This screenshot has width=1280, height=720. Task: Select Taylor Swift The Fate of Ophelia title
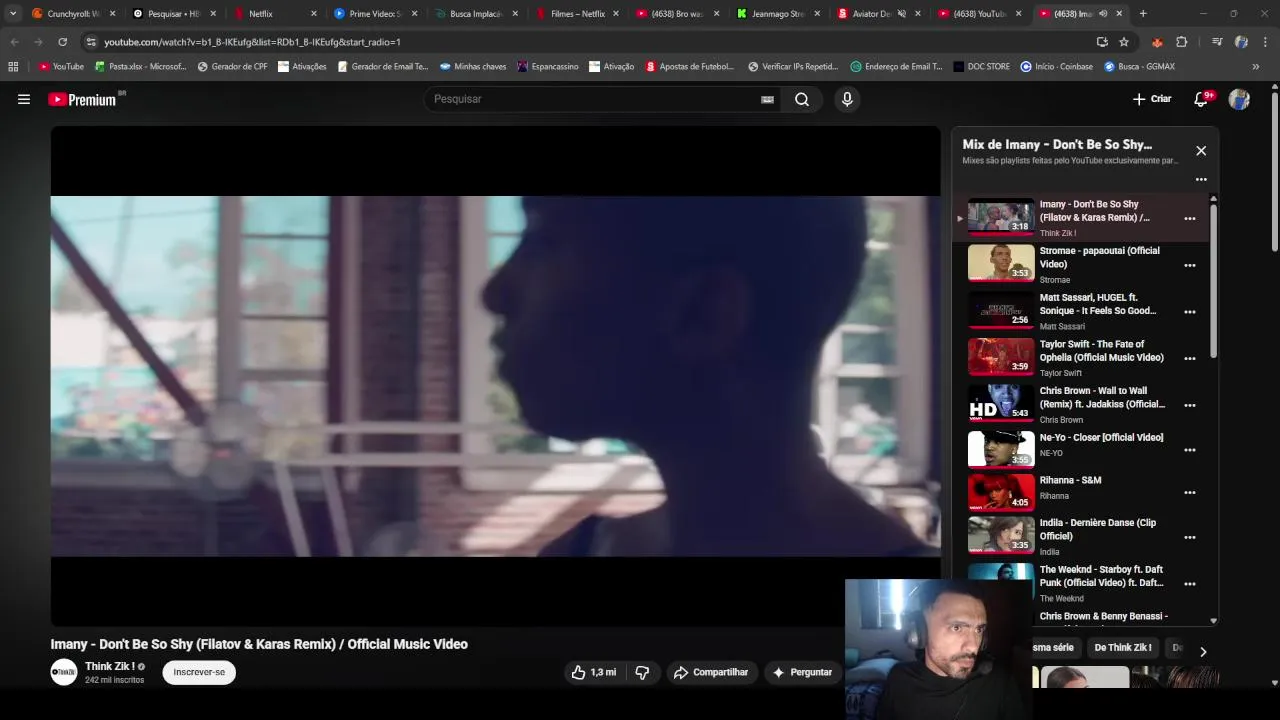click(x=1101, y=351)
